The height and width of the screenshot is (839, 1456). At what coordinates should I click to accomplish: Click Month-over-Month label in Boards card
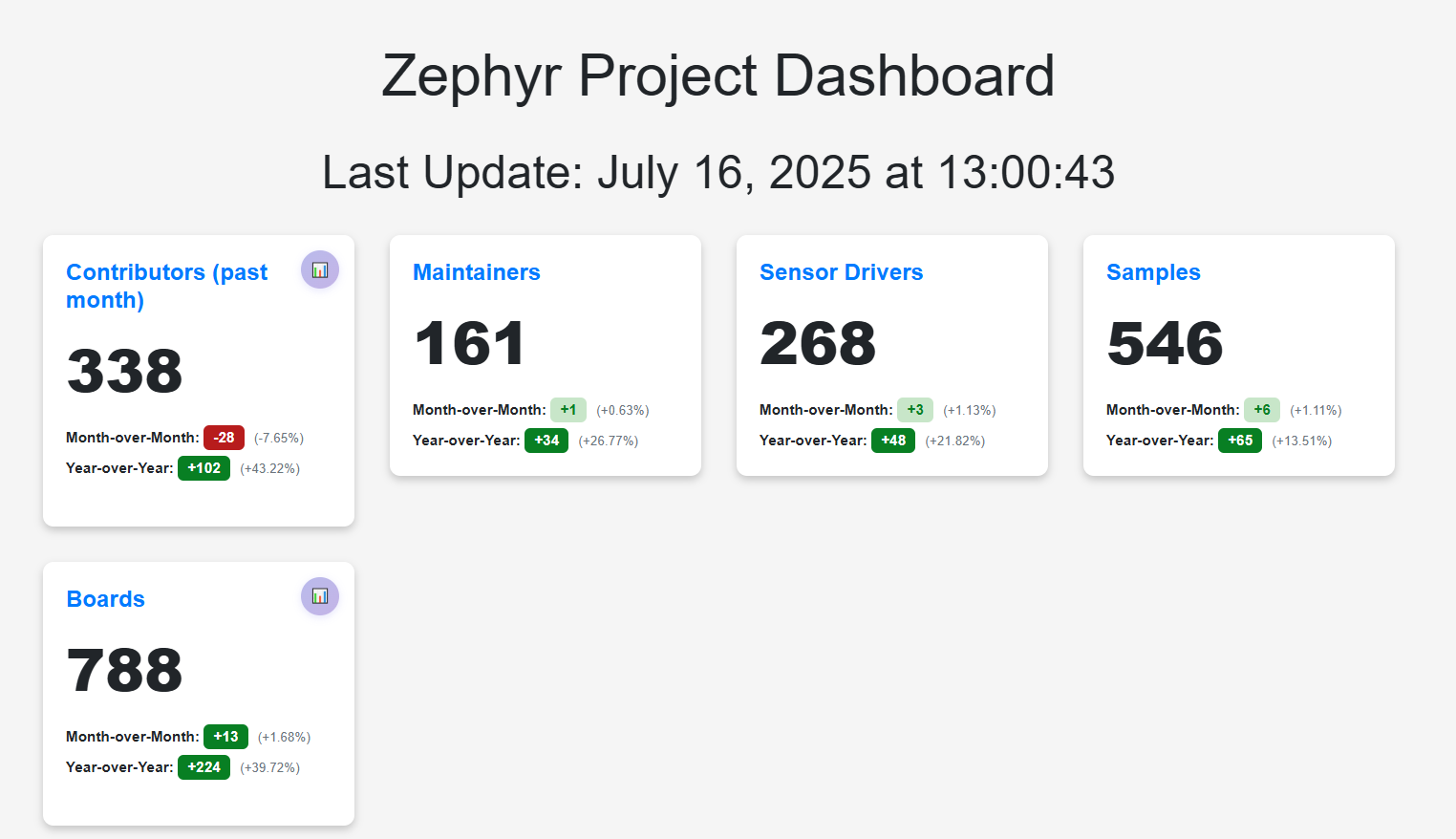pyautogui.click(x=133, y=737)
